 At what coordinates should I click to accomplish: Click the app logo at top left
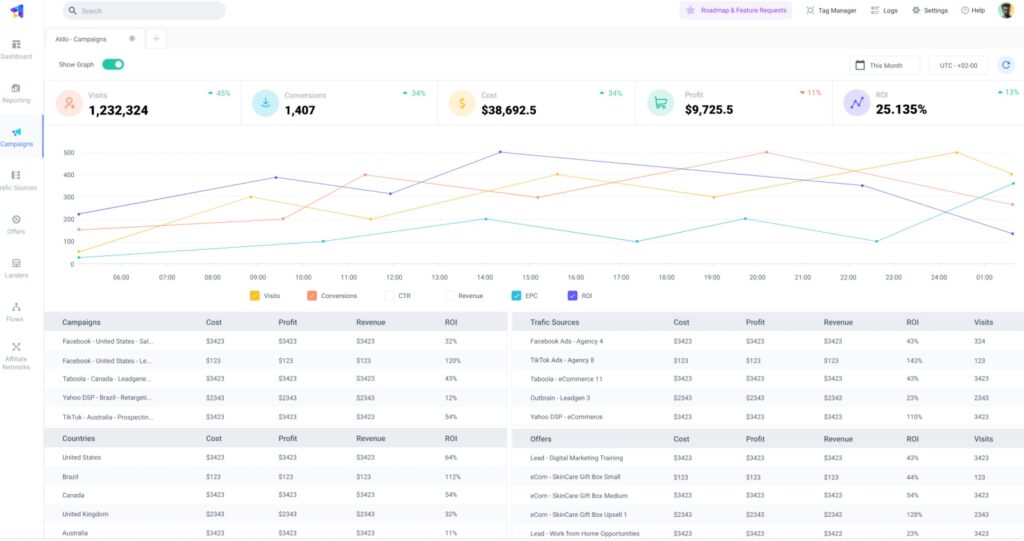[x=17, y=10]
